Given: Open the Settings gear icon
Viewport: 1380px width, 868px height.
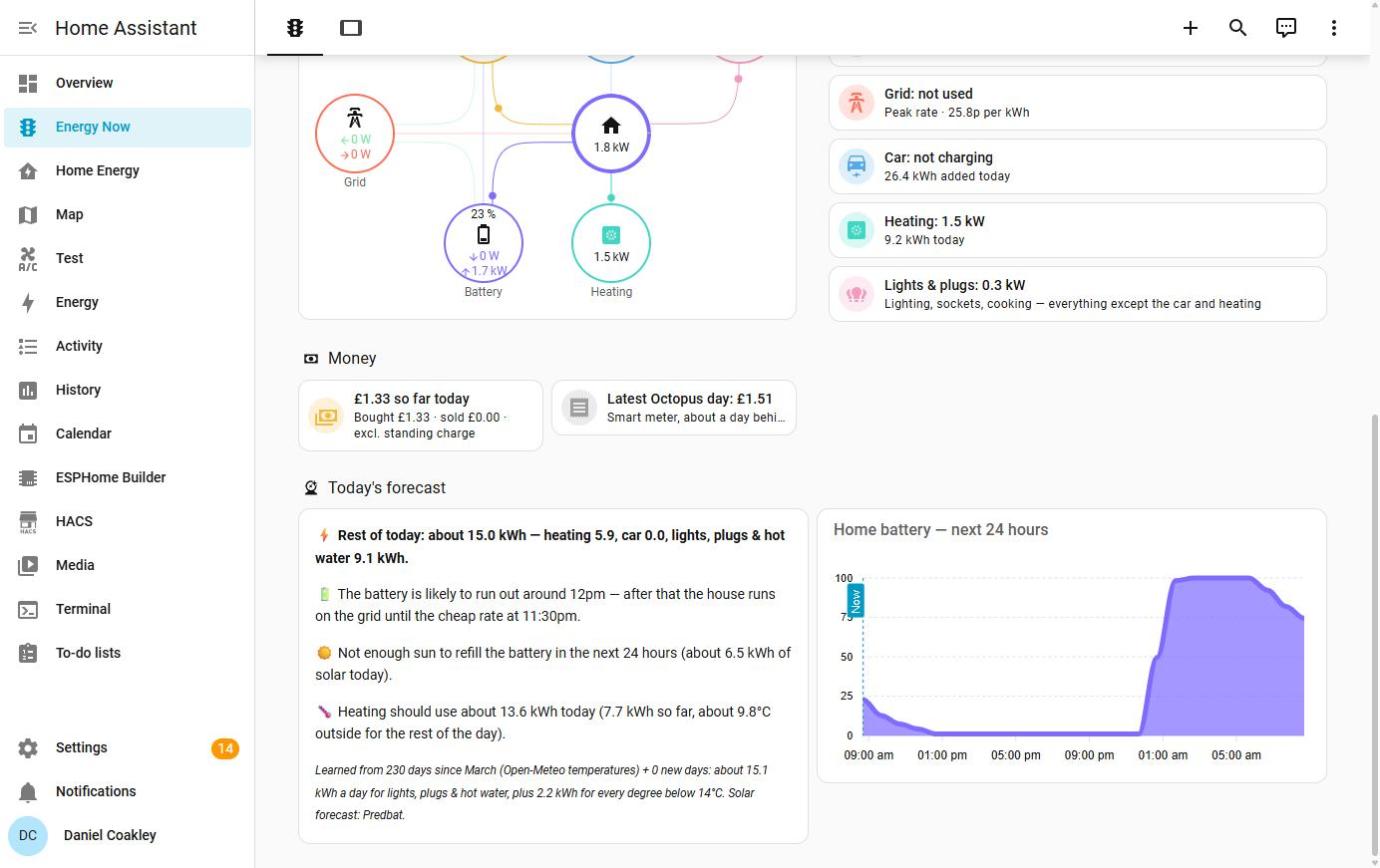Looking at the screenshot, I should pyautogui.click(x=28, y=748).
